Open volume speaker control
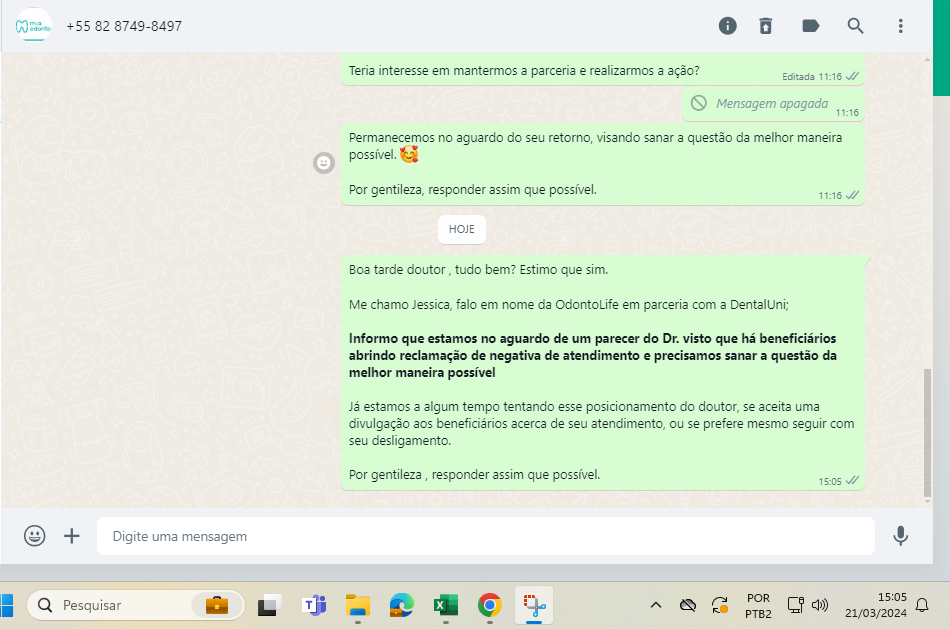Image resolution: width=950 pixels, height=629 pixels. (x=820, y=605)
